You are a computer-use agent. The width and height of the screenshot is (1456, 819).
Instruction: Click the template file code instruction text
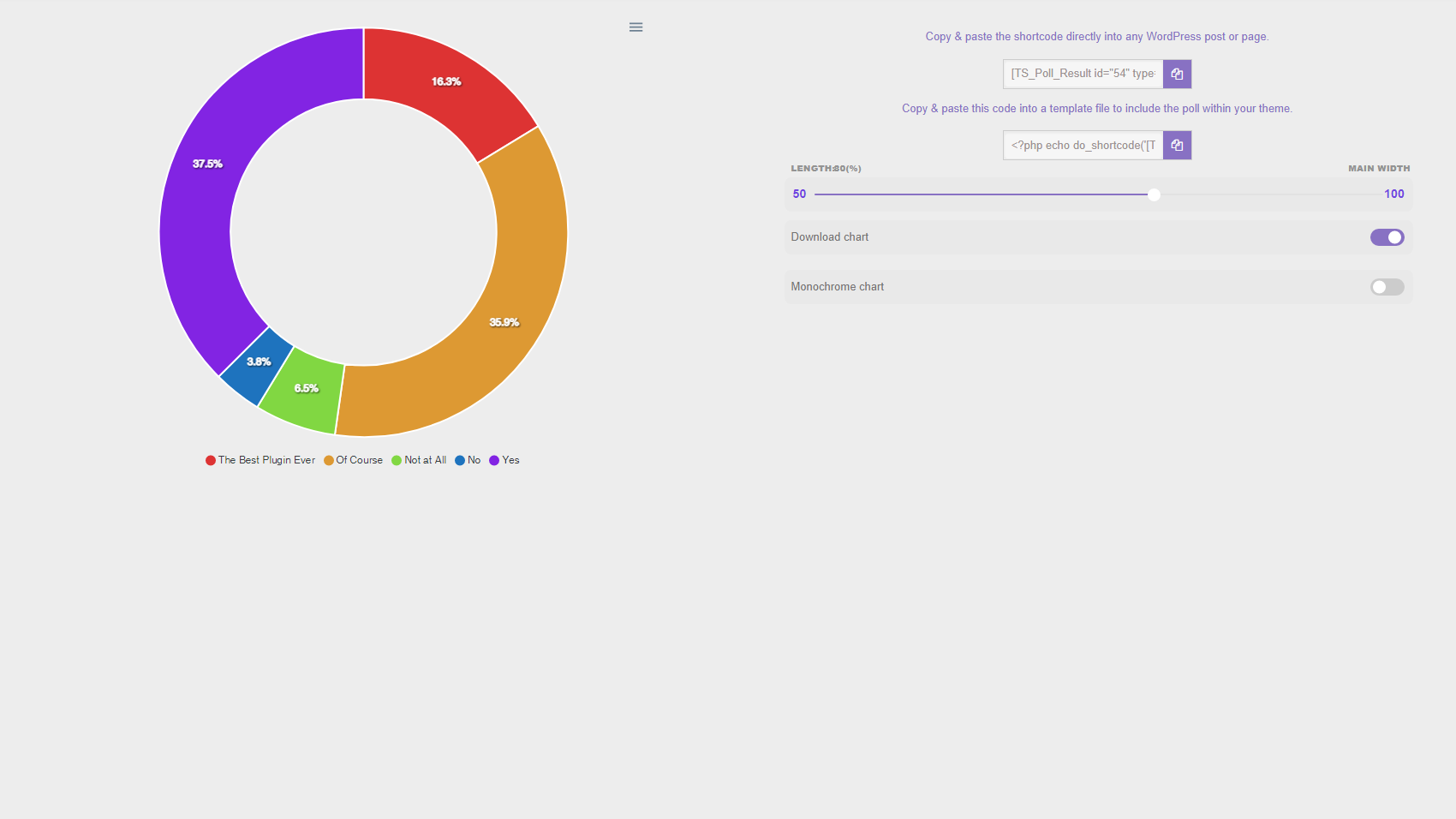1097,109
